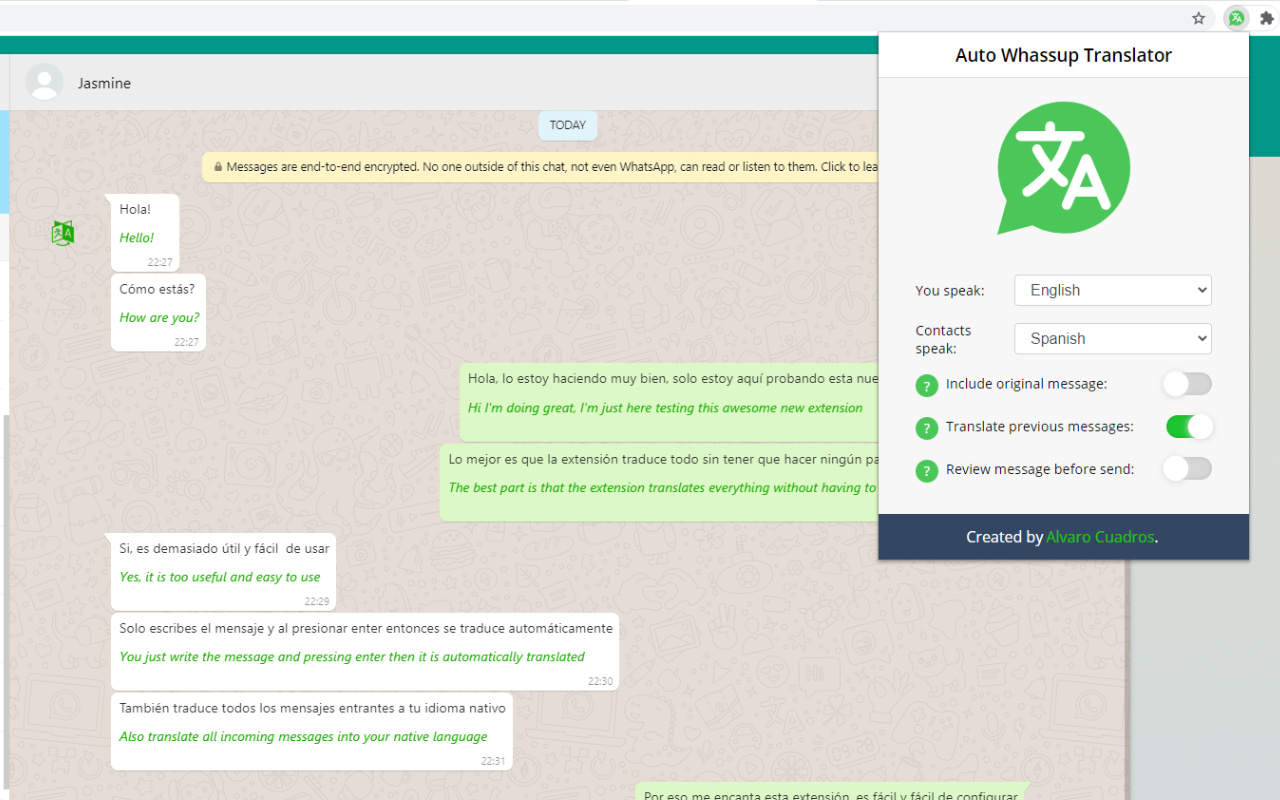The image size is (1280, 800).
Task: Open the You speak language dropdown
Action: [x=1112, y=290]
